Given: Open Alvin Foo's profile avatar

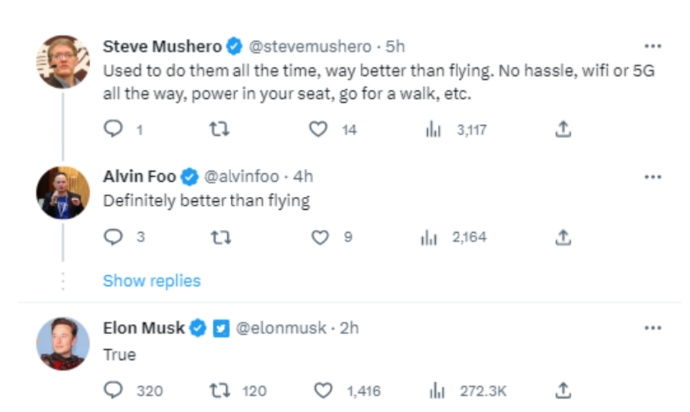Looking at the screenshot, I should click(x=63, y=192).
